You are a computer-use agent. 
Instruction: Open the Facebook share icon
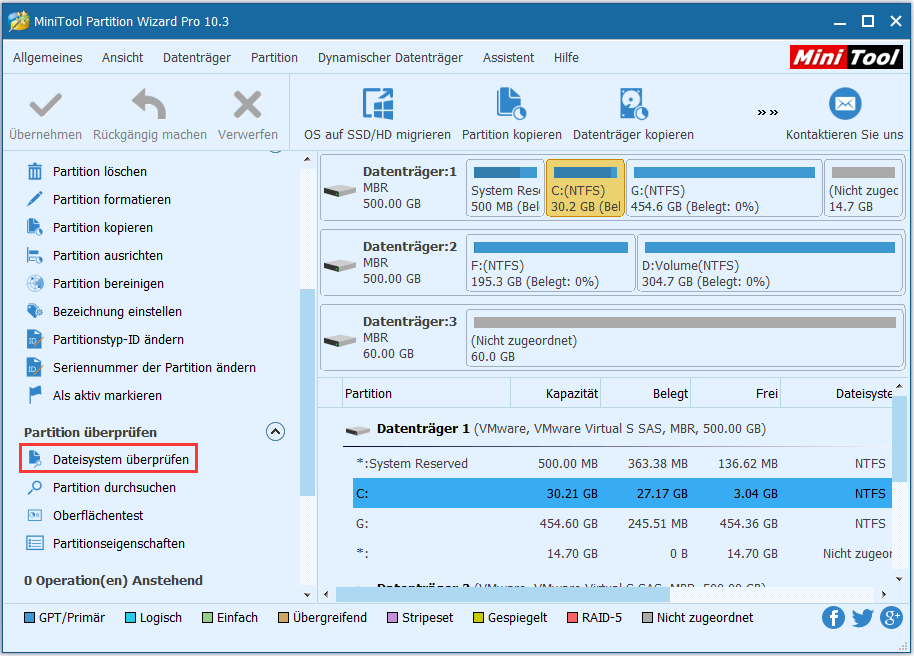tap(834, 618)
